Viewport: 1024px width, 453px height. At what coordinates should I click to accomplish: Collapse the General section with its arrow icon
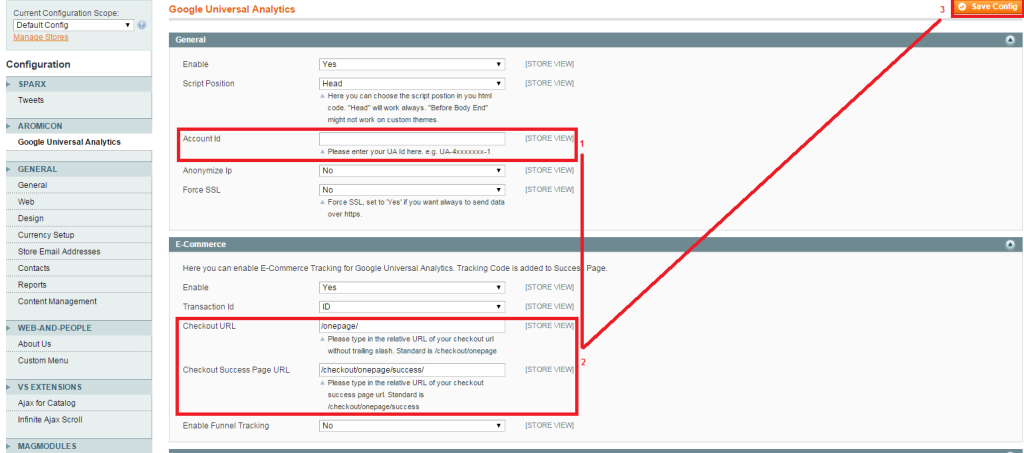1010,40
